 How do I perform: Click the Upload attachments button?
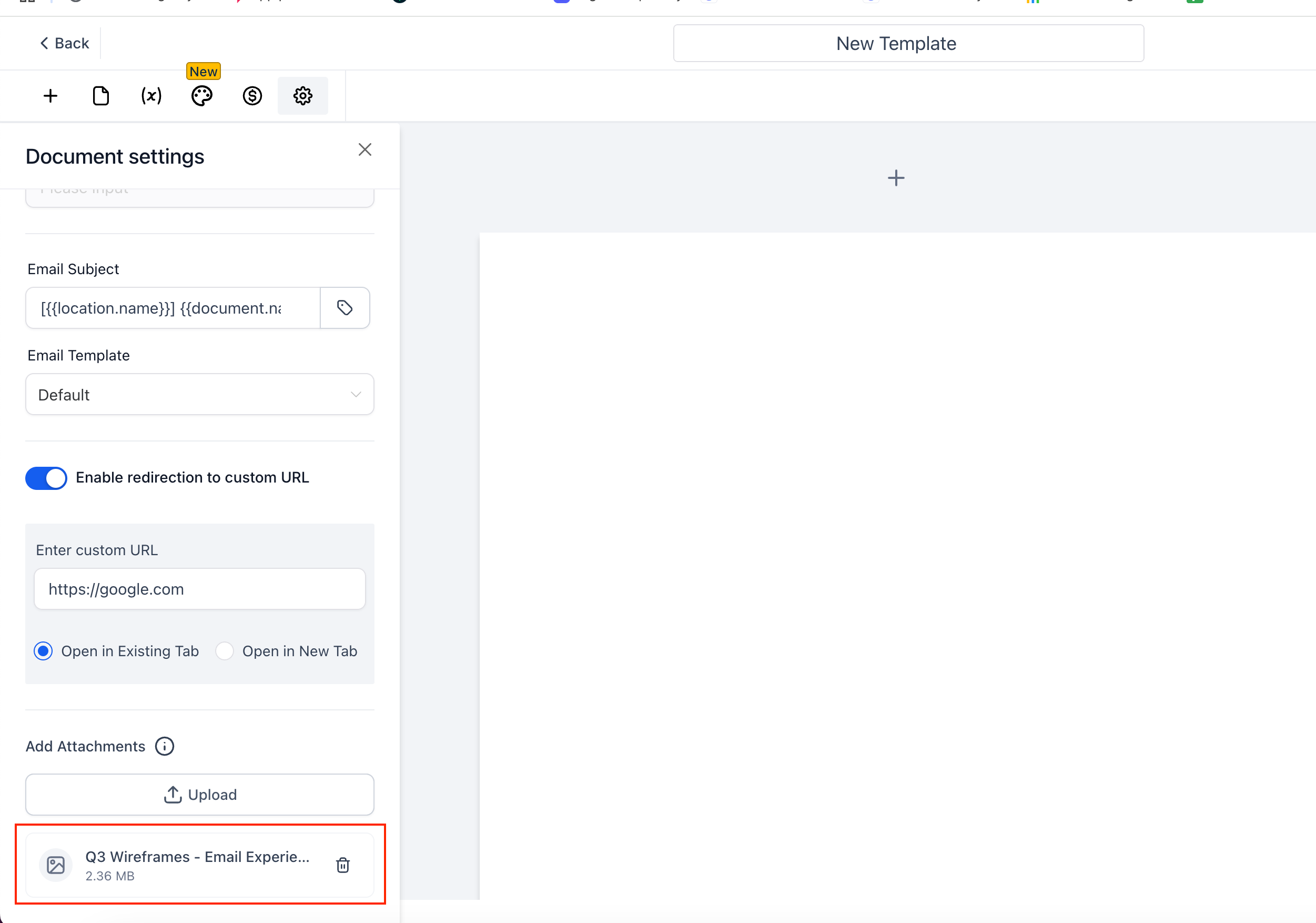pos(199,794)
